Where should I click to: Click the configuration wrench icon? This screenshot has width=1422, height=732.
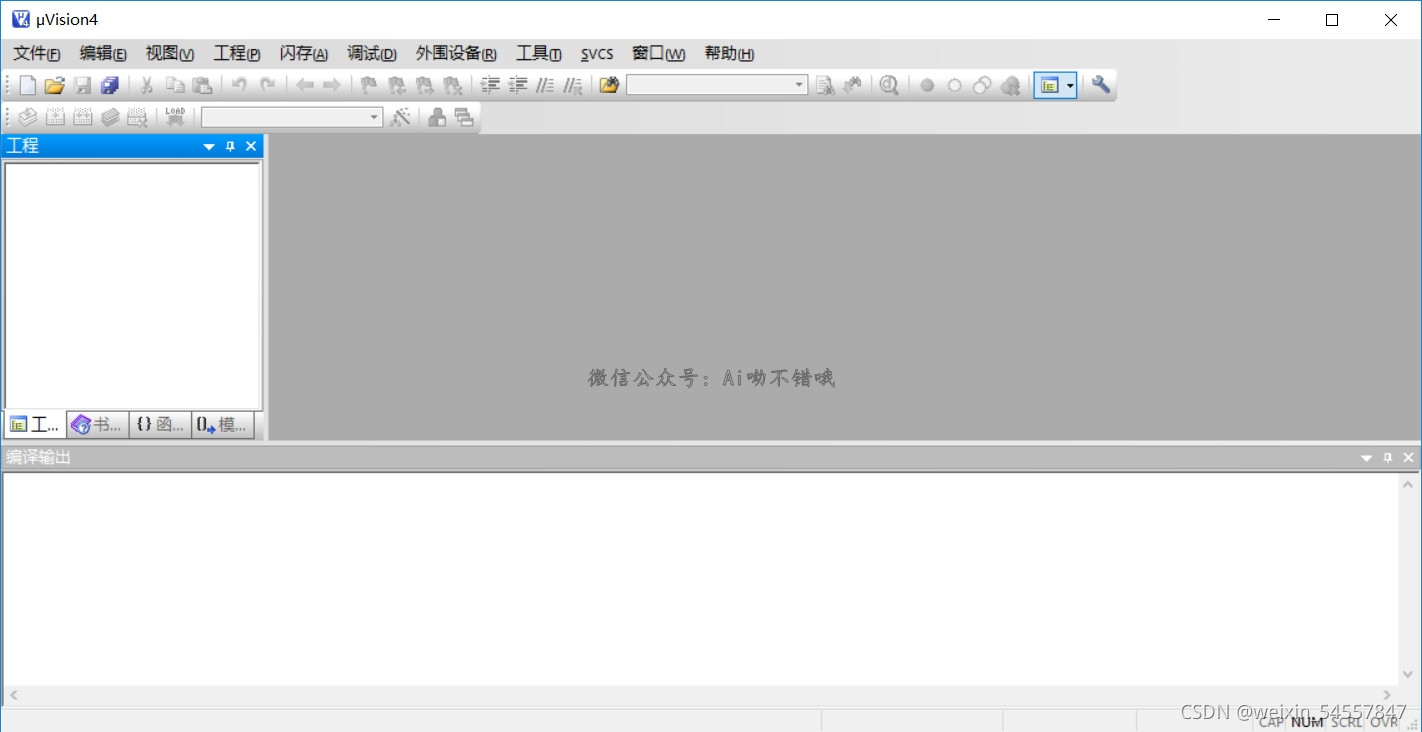[1099, 85]
